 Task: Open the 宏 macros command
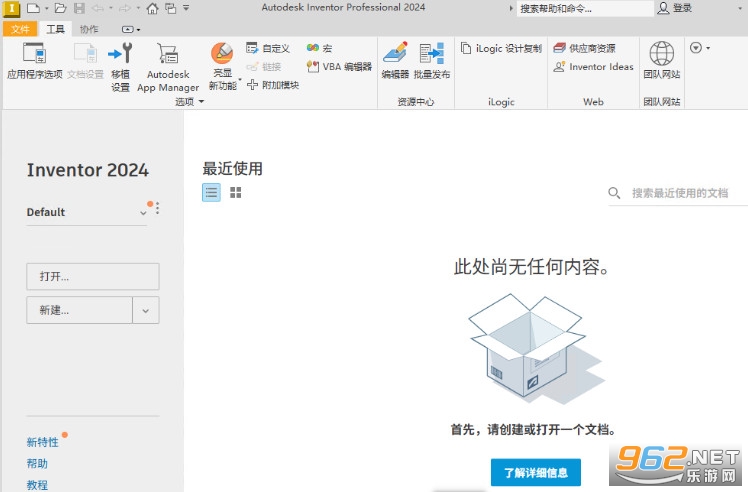pyautogui.click(x=319, y=48)
